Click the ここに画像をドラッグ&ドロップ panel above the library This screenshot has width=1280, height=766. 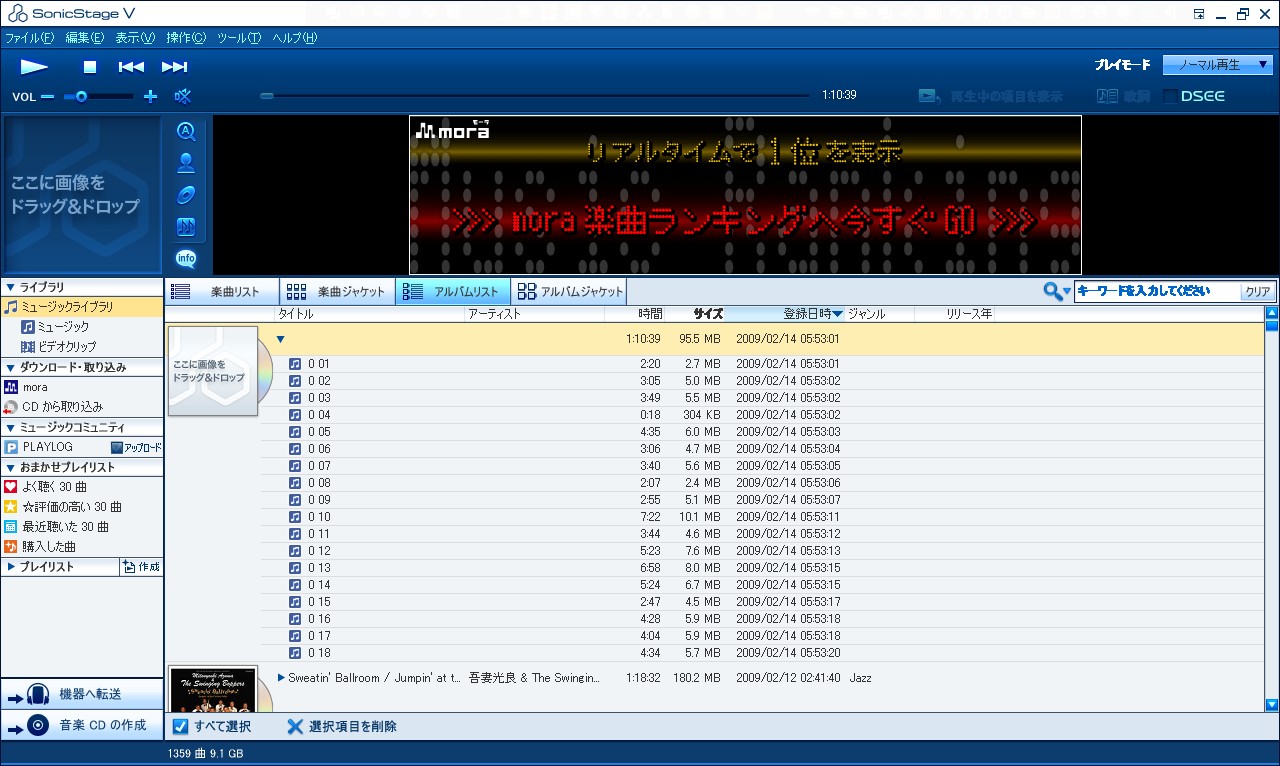[x=82, y=195]
